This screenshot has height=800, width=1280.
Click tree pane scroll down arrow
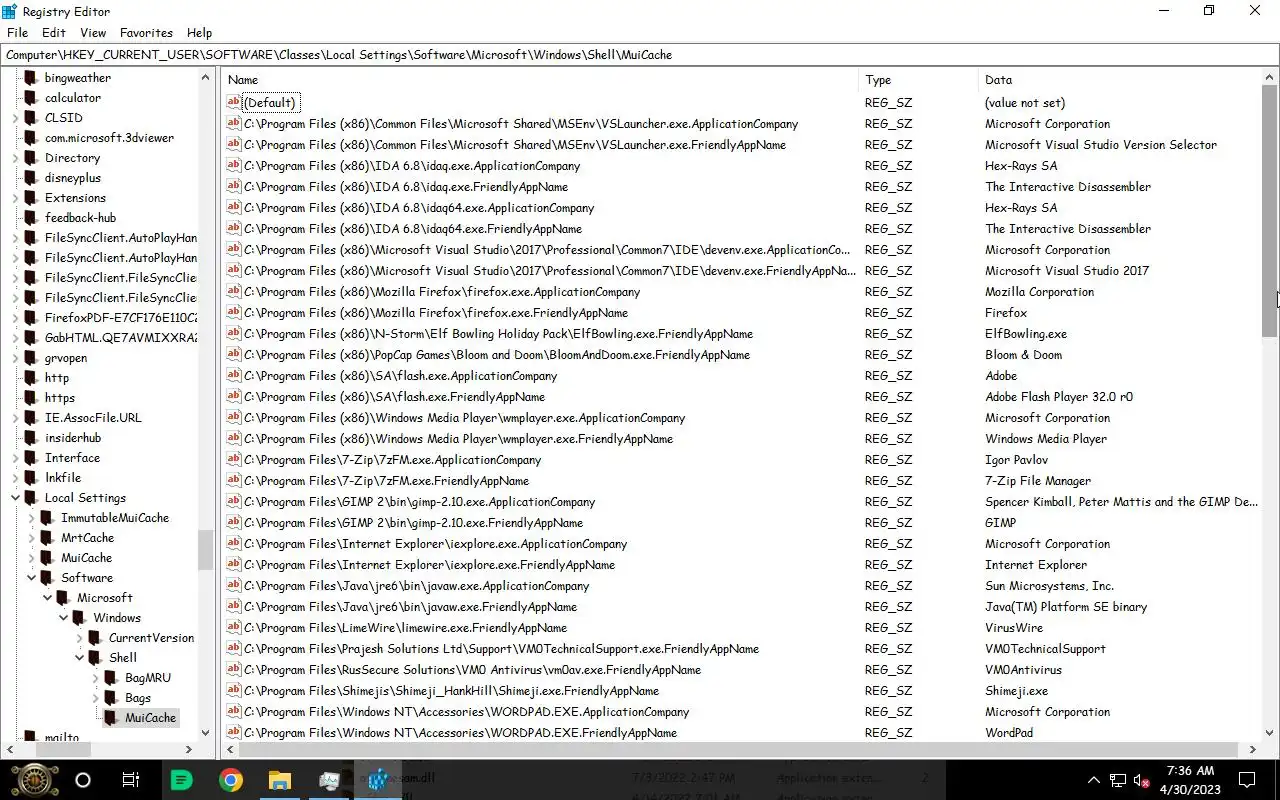(205, 733)
